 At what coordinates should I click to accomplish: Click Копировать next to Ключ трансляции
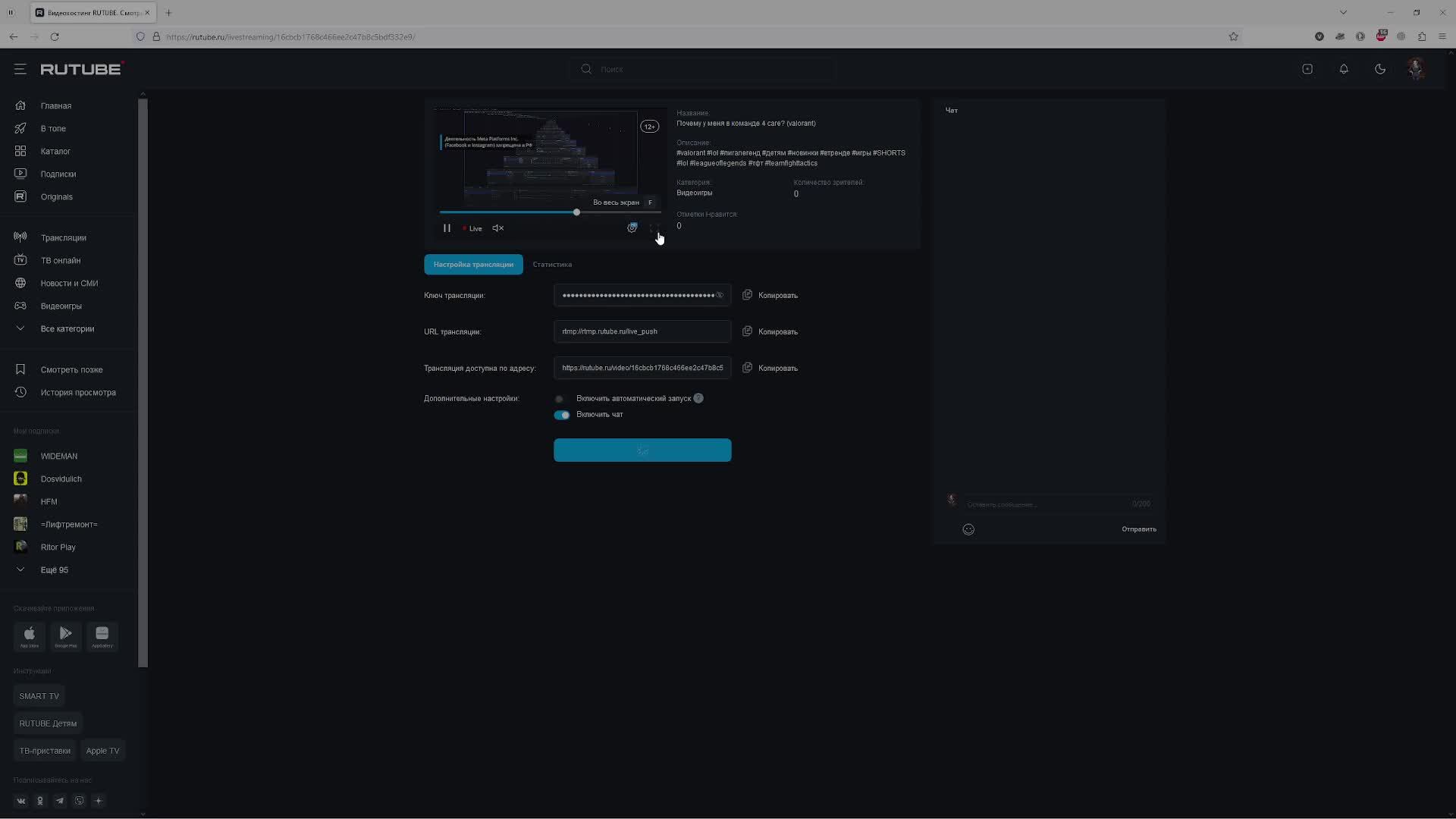tap(777, 295)
